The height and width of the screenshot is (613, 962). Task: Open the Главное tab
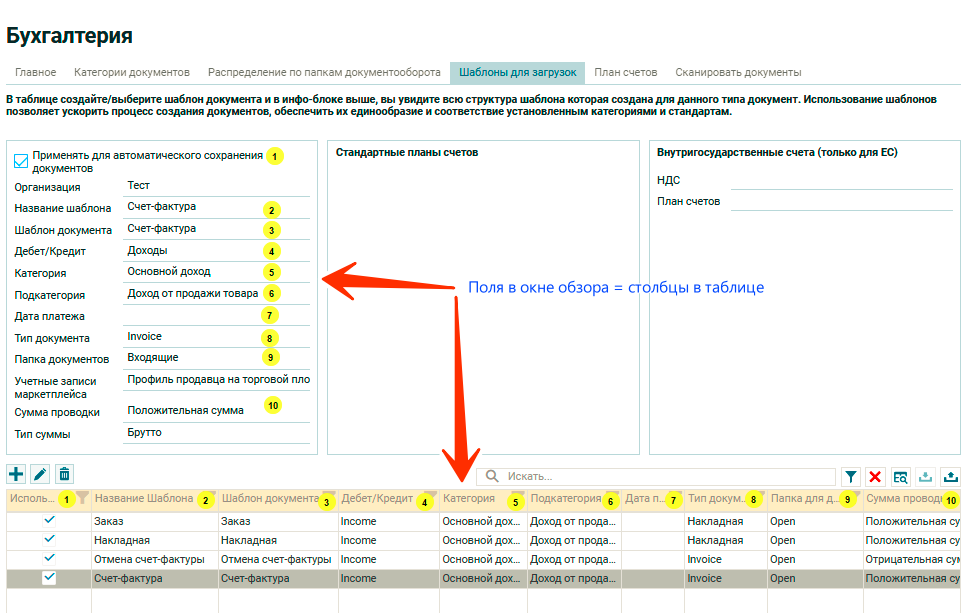click(35, 73)
